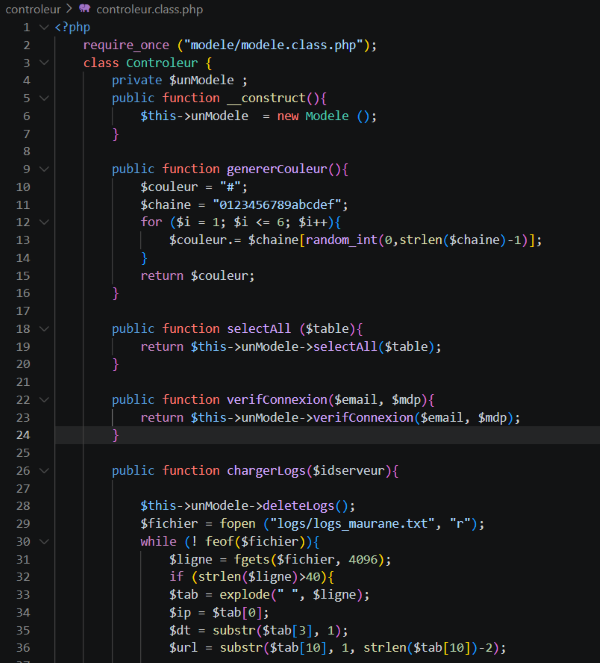Click '$ip' variable on line 34
600x663 pixels.
180,612
